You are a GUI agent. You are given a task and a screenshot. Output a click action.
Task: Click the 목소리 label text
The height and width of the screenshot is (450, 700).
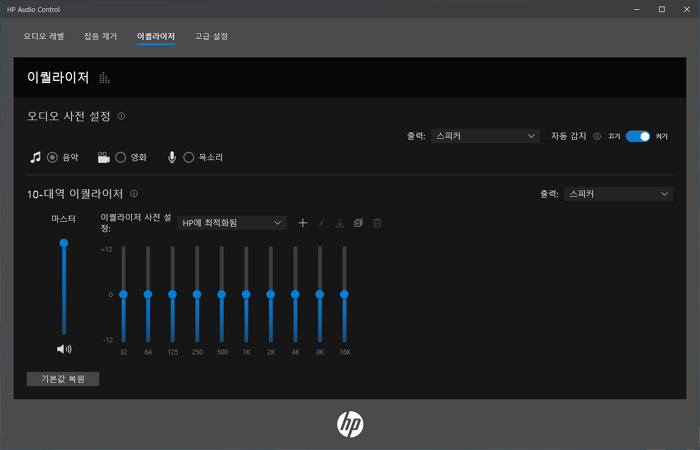(x=211, y=157)
